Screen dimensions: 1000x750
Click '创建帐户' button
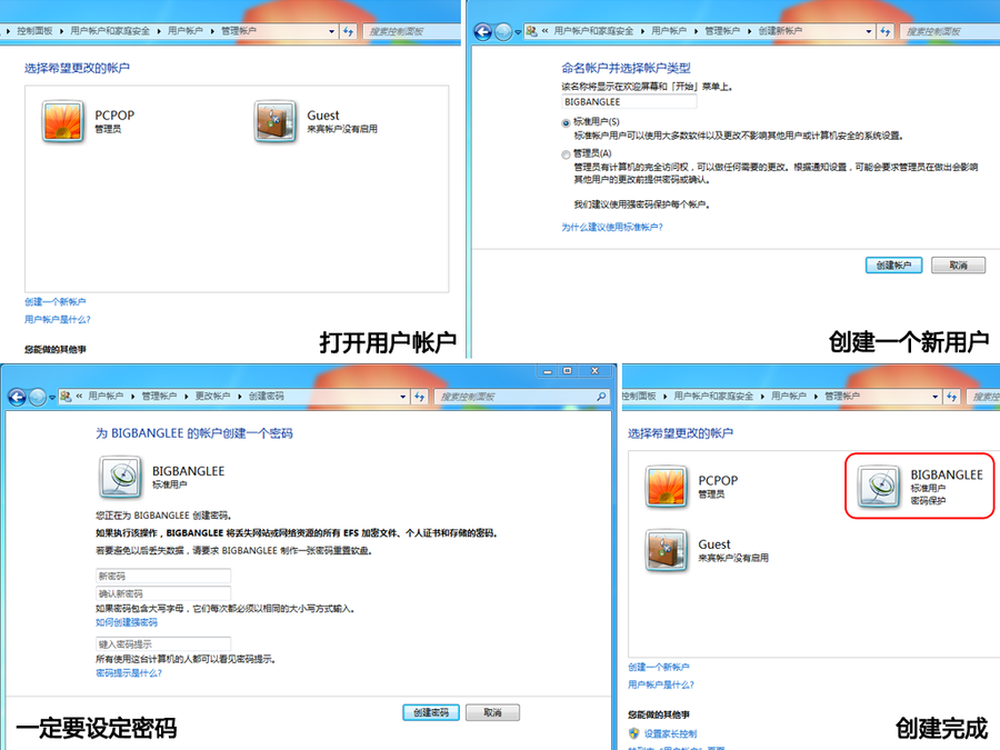(x=893, y=265)
